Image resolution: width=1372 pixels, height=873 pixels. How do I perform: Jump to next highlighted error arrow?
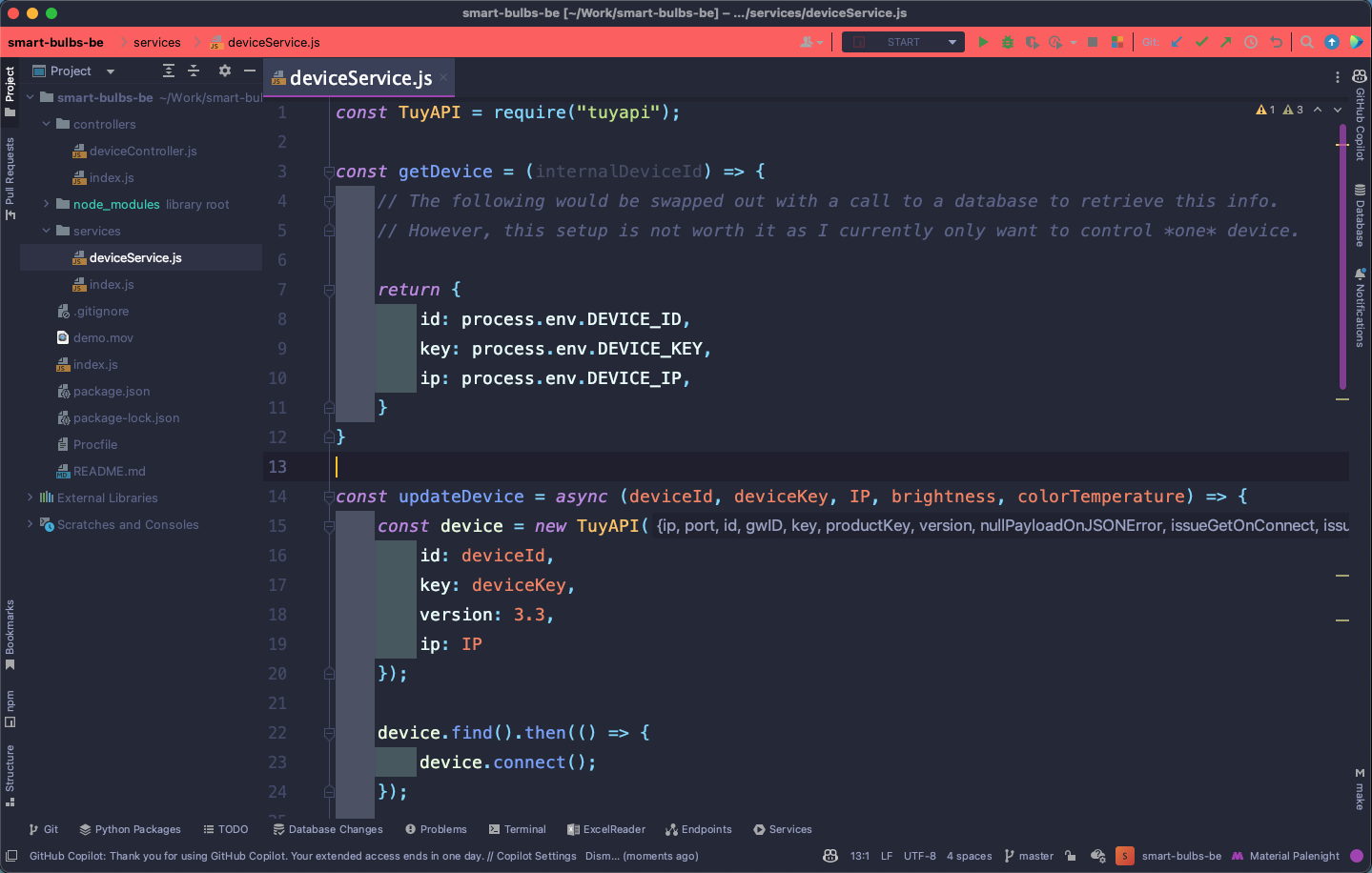point(1338,110)
